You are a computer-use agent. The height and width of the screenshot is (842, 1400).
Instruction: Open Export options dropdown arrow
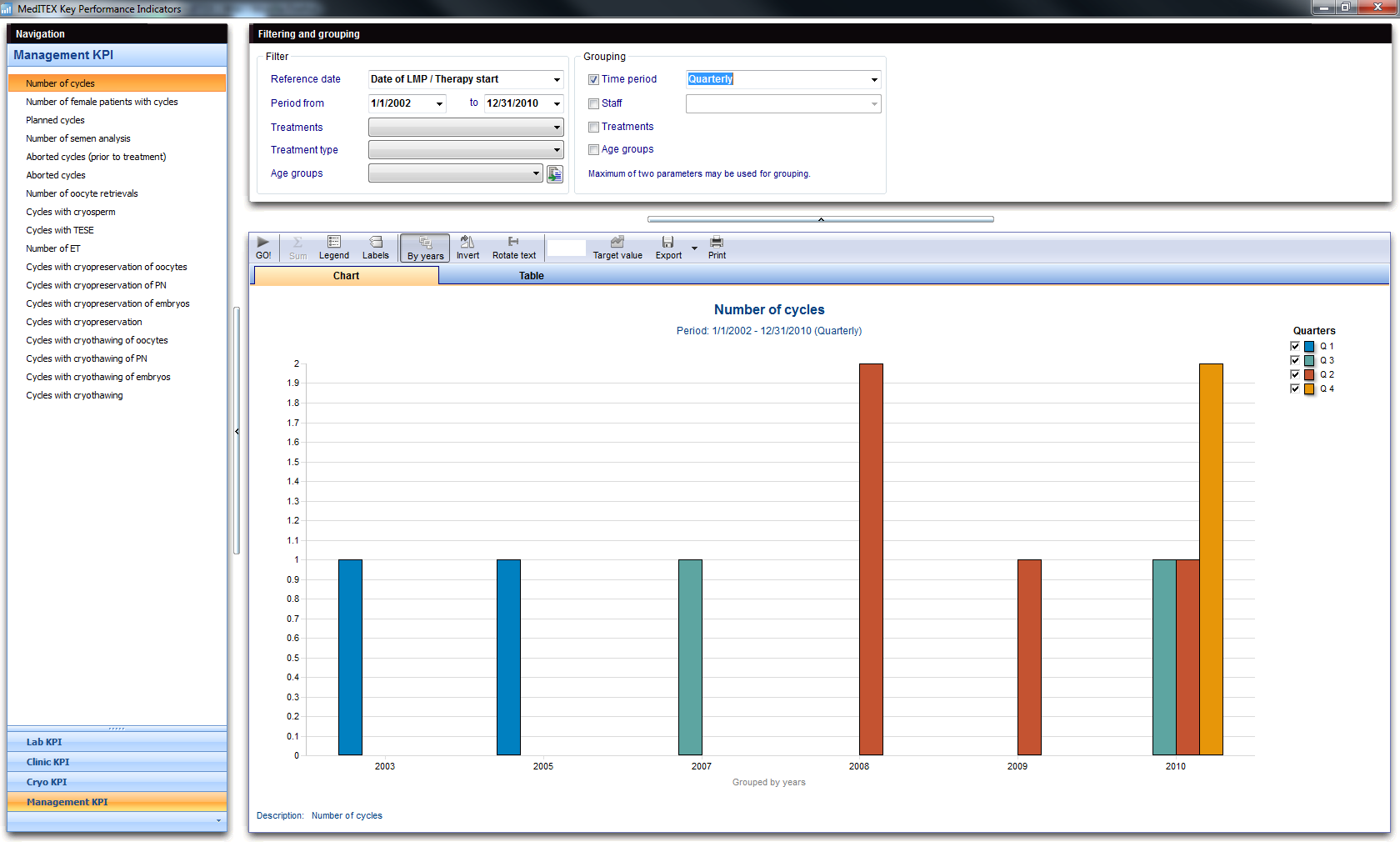[x=694, y=248]
